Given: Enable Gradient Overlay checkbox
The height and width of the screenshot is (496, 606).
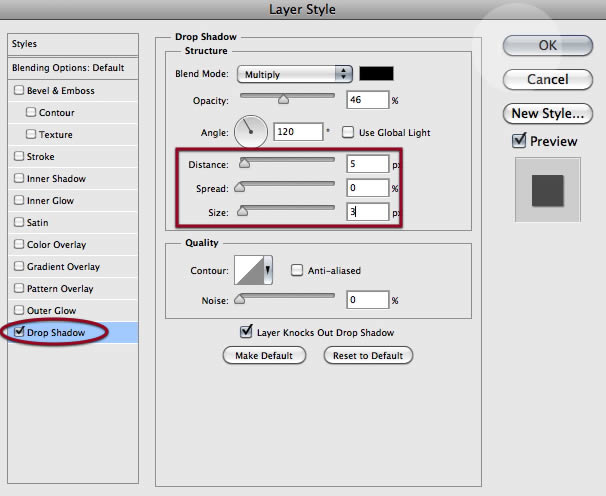Looking at the screenshot, I should click(x=19, y=266).
